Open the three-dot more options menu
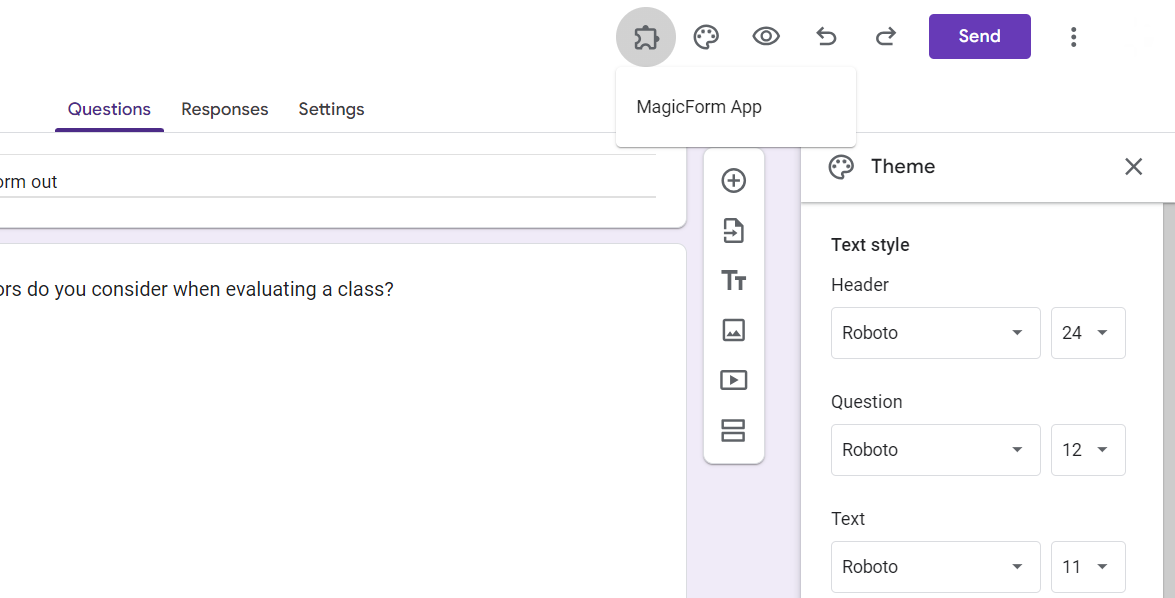 (1073, 37)
